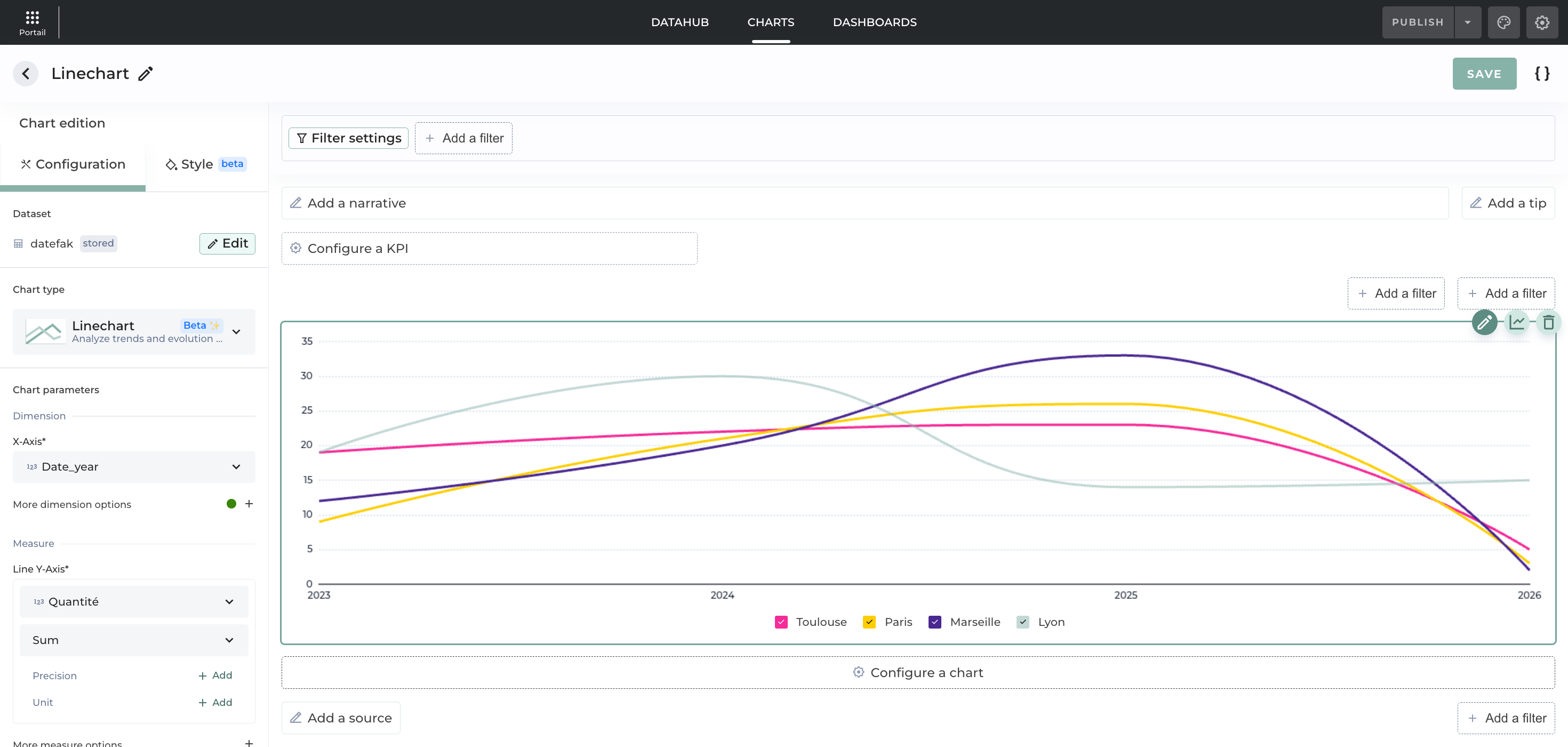This screenshot has width=1568, height=747.
Task: Open the theme palette icon
Action: [1503, 22]
